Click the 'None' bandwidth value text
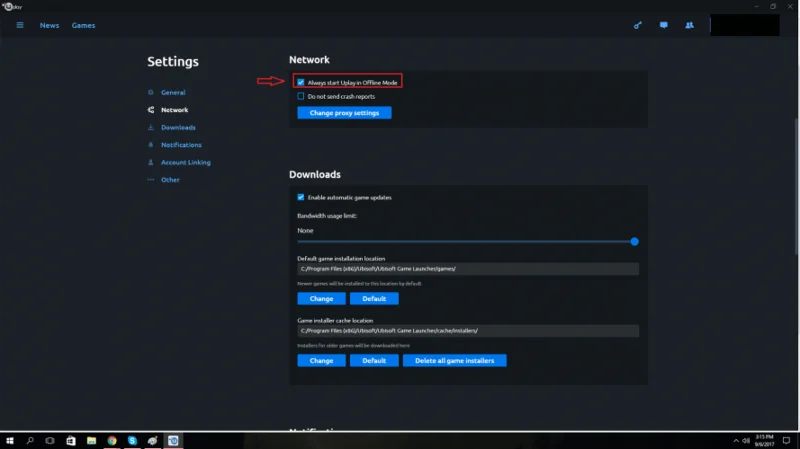Image resolution: width=800 pixels, height=449 pixels. point(305,231)
